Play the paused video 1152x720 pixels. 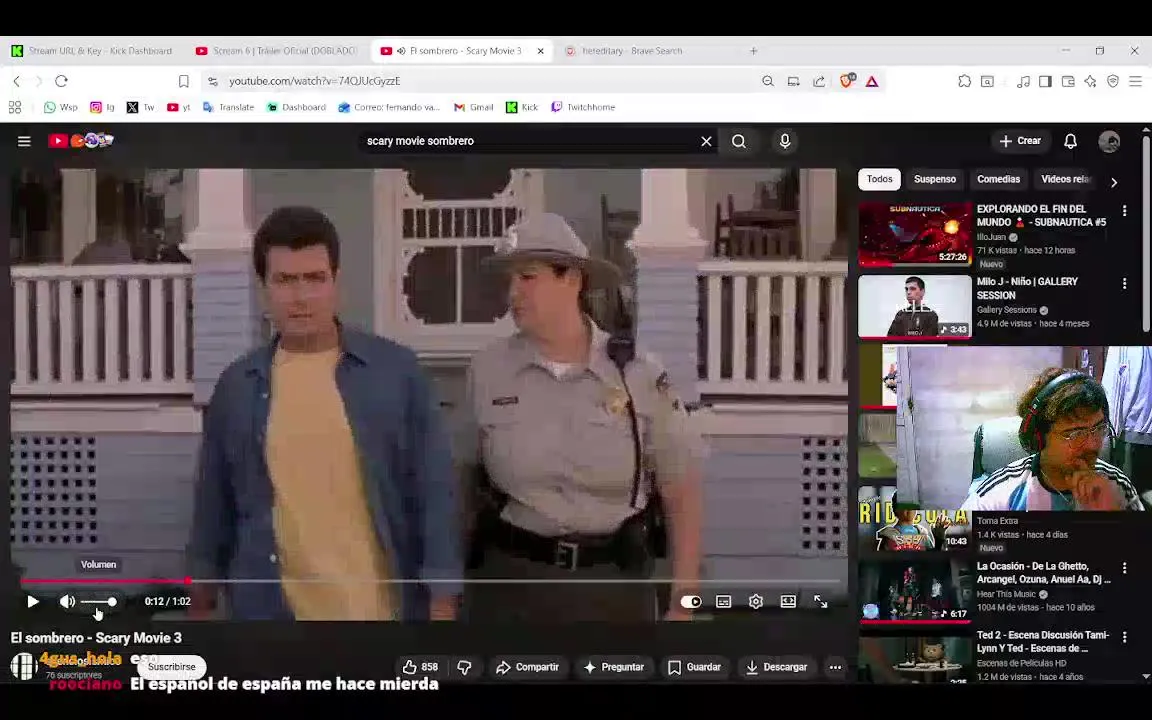click(x=32, y=602)
